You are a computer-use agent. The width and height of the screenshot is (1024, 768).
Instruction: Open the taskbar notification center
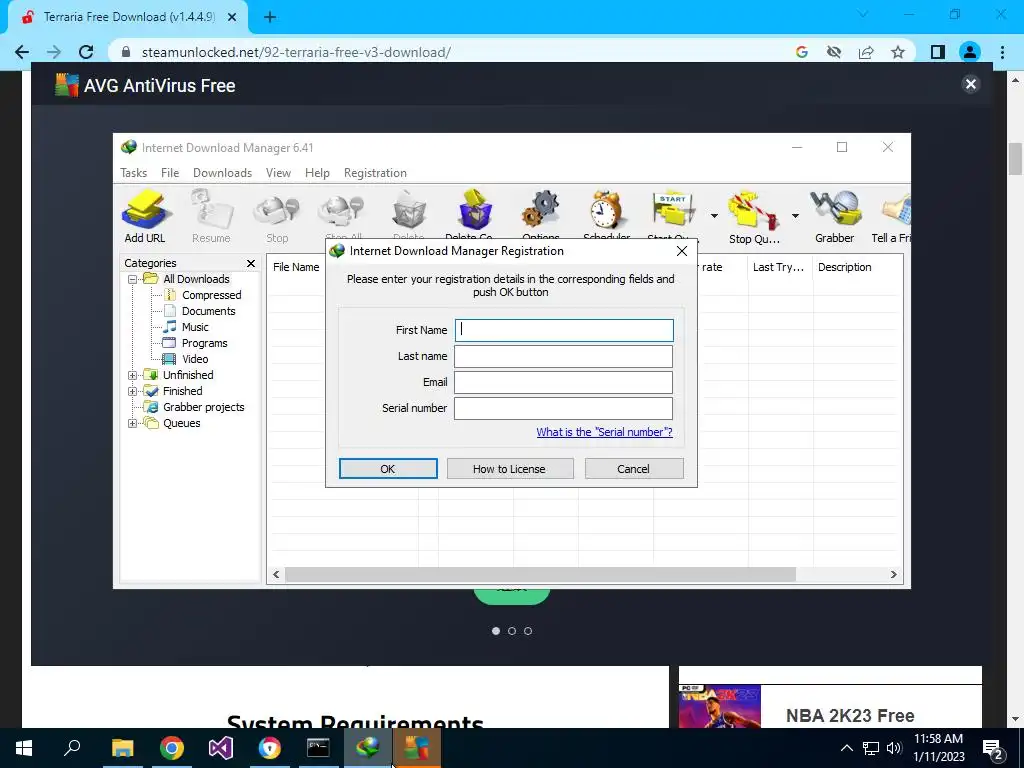993,748
